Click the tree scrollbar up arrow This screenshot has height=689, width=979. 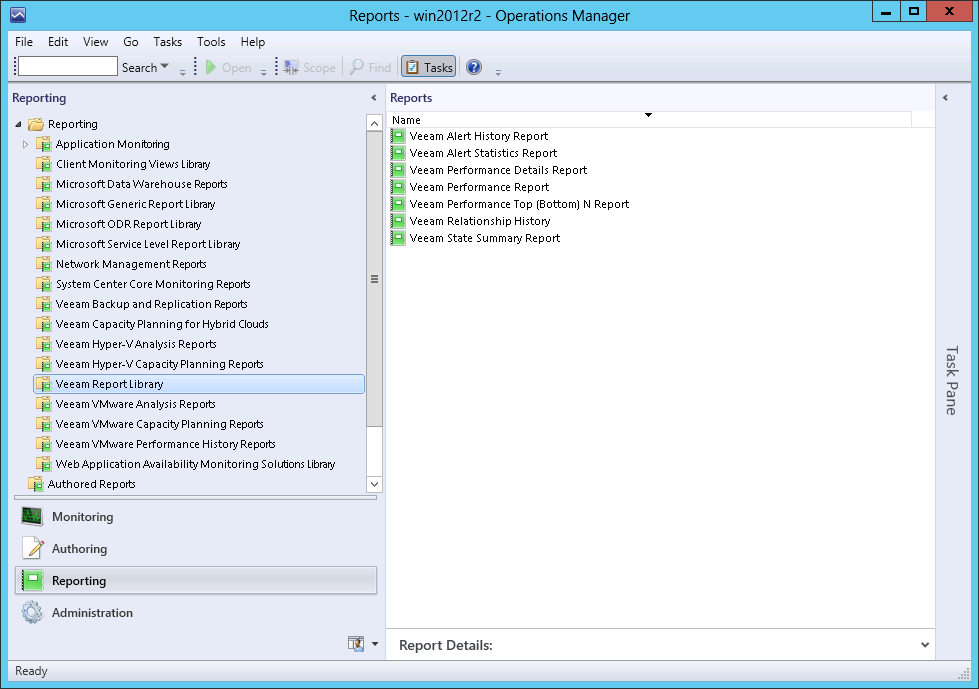pyautogui.click(x=374, y=123)
